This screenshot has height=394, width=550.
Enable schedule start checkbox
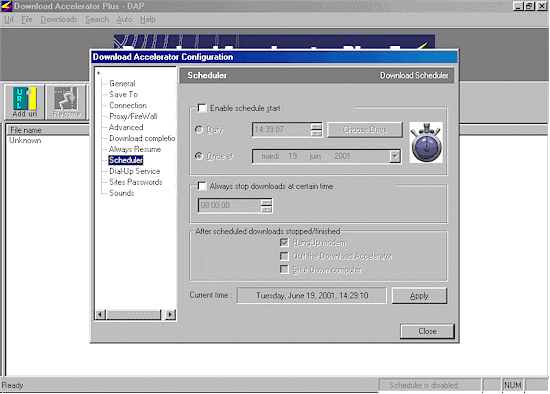pyautogui.click(x=202, y=108)
